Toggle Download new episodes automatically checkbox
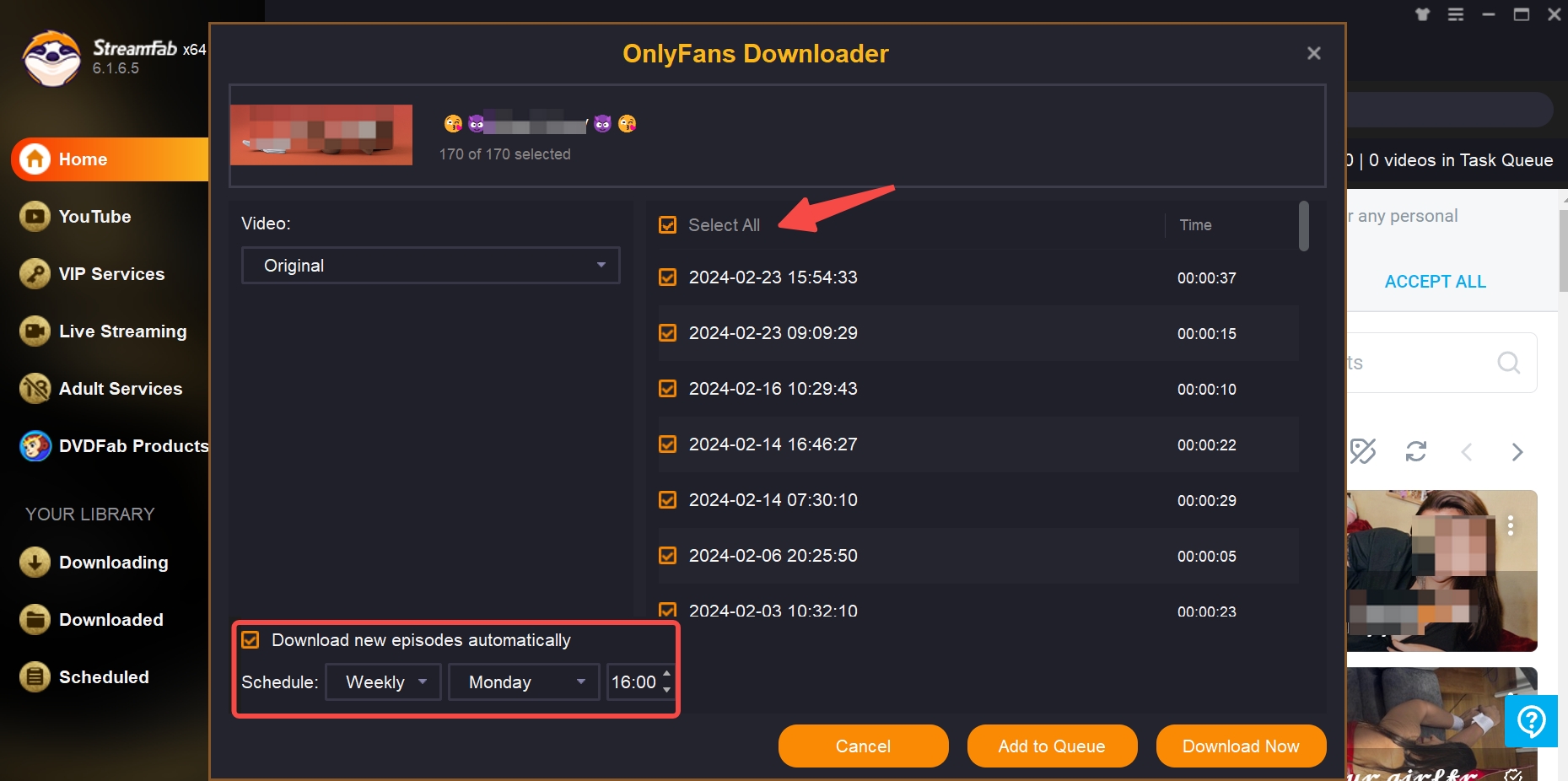 click(251, 640)
